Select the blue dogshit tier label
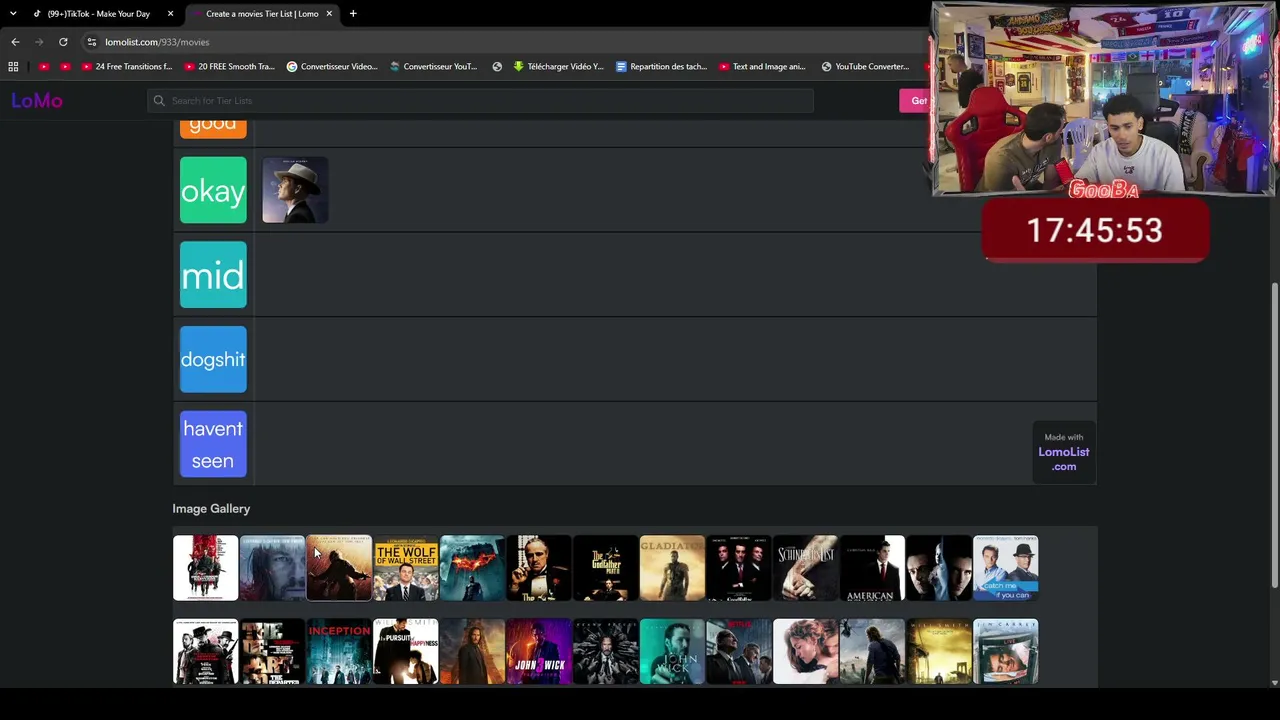The width and height of the screenshot is (1280, 720). point(213,360)
